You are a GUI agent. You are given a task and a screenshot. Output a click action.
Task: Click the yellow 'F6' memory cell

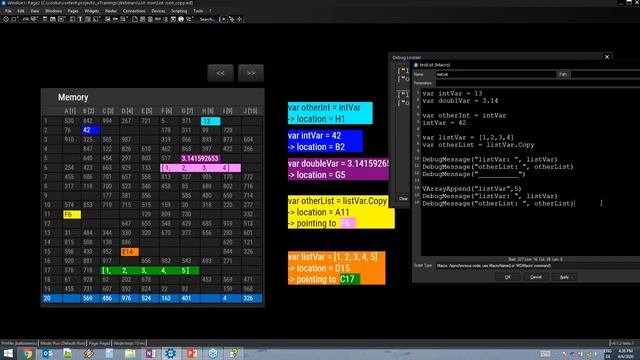coord(72,214)
